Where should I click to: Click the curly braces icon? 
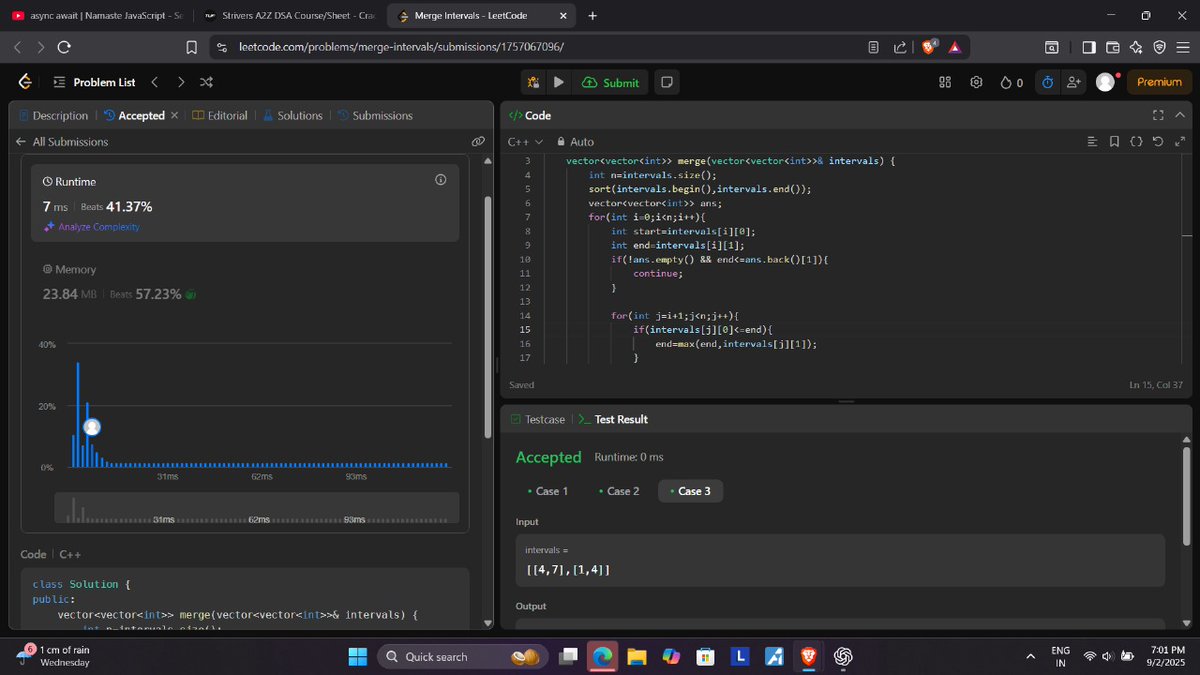pyautogui.click(x=1136, y=142)
